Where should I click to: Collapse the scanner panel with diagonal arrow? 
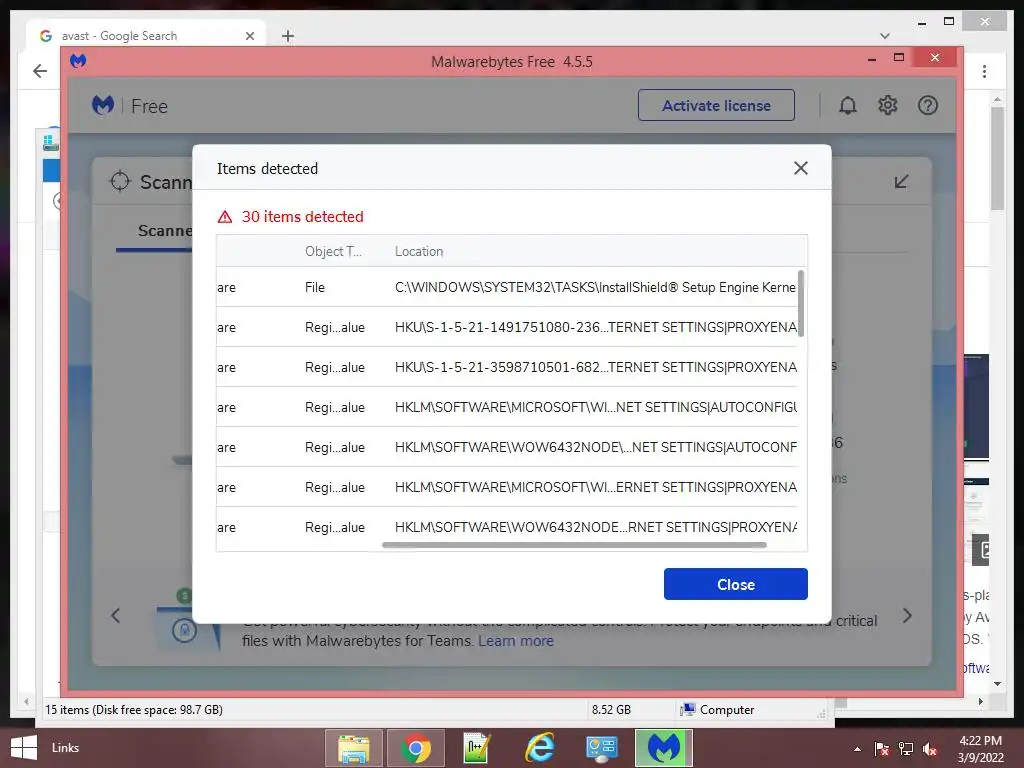(901, 182)
